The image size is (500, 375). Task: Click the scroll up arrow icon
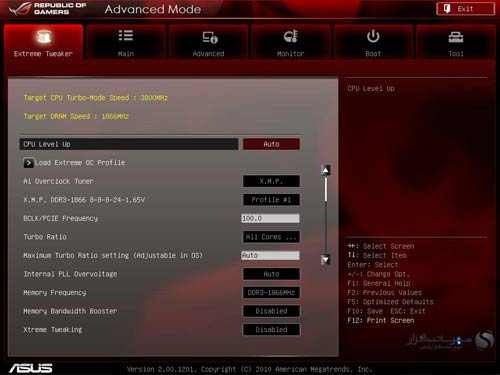click(326, 170)
